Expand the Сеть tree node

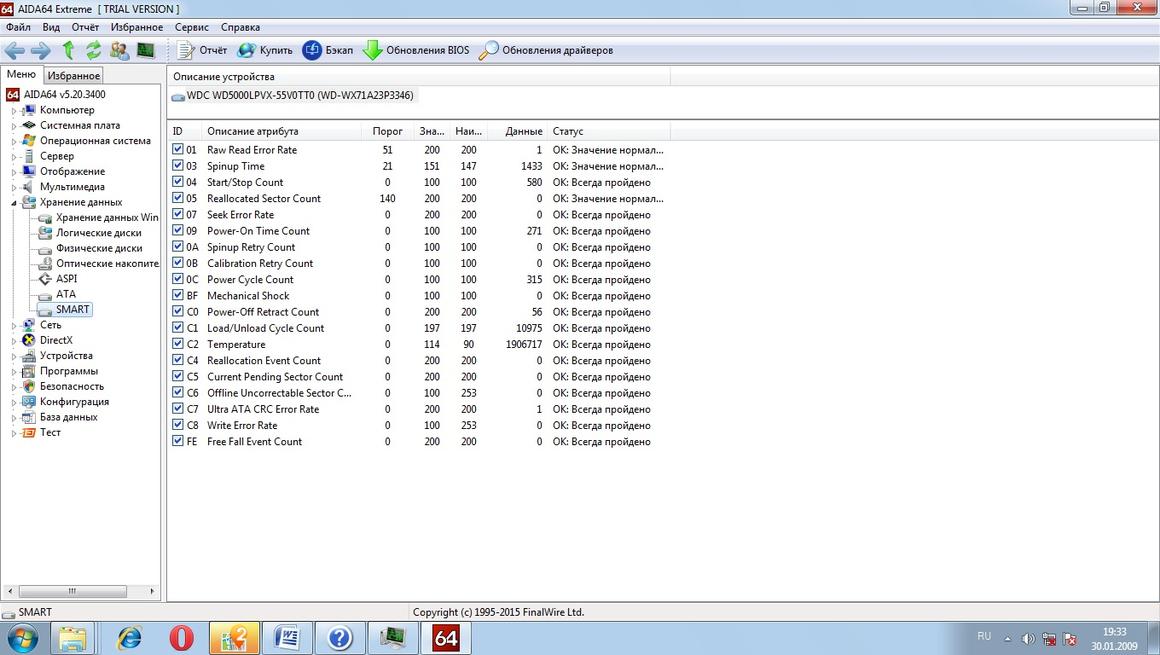click(13, 326)
